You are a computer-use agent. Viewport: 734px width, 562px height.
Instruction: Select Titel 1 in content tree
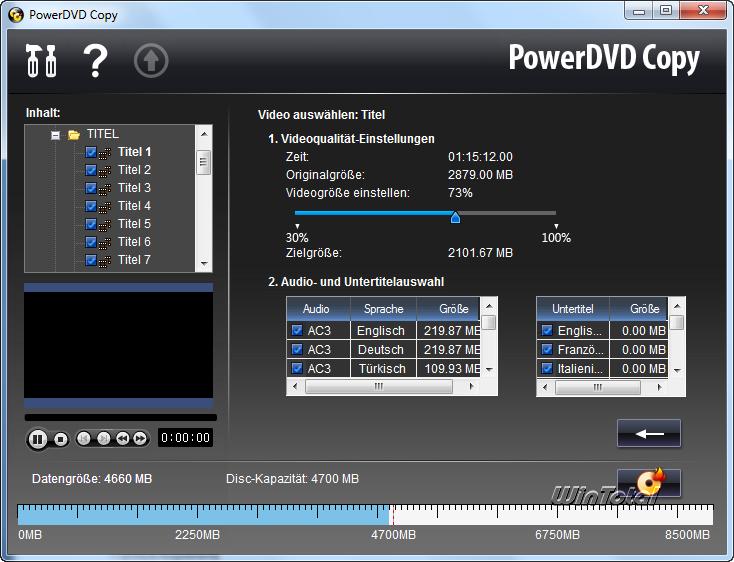point(134,152)
